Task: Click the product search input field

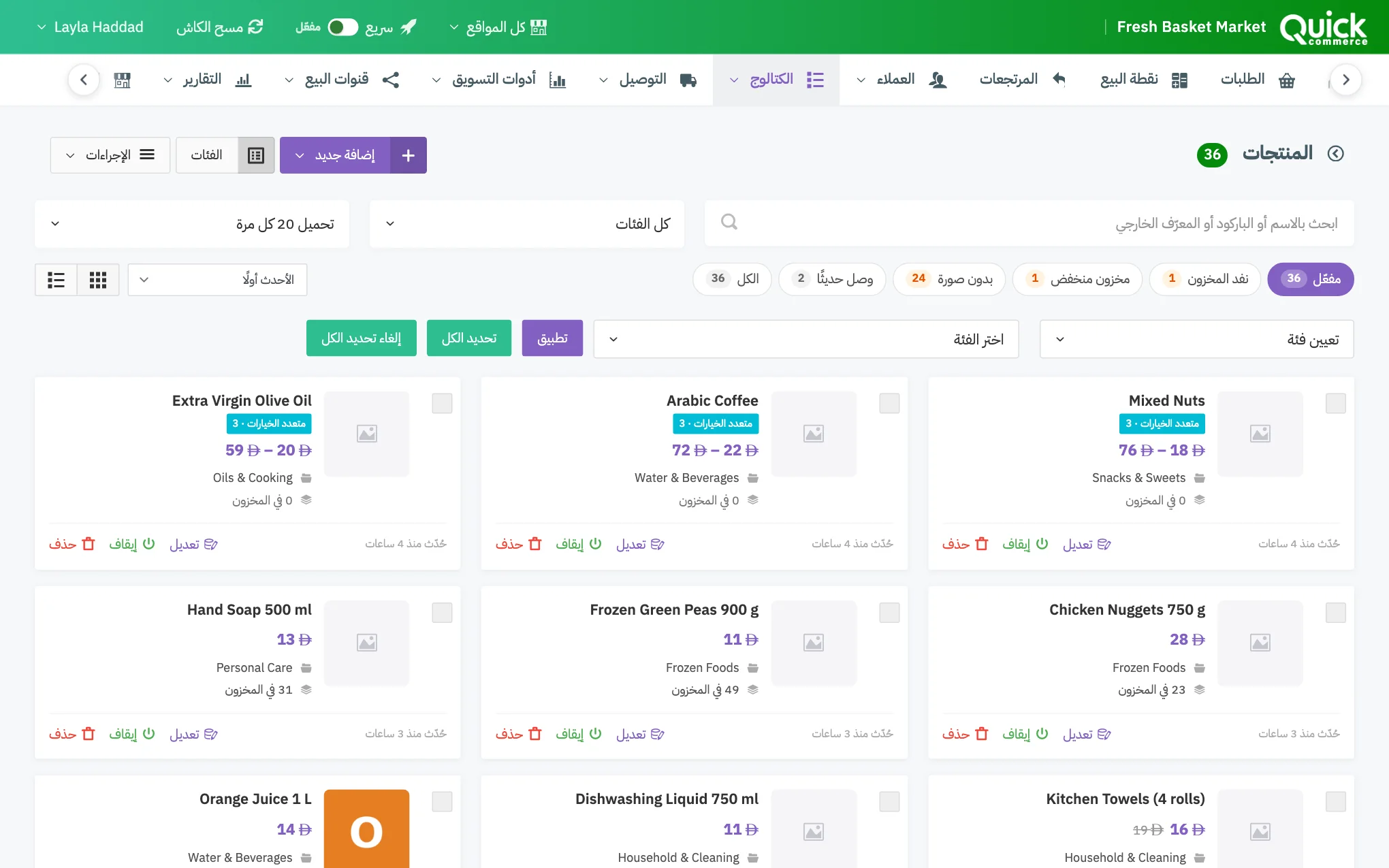Action: coord(1029,224)
